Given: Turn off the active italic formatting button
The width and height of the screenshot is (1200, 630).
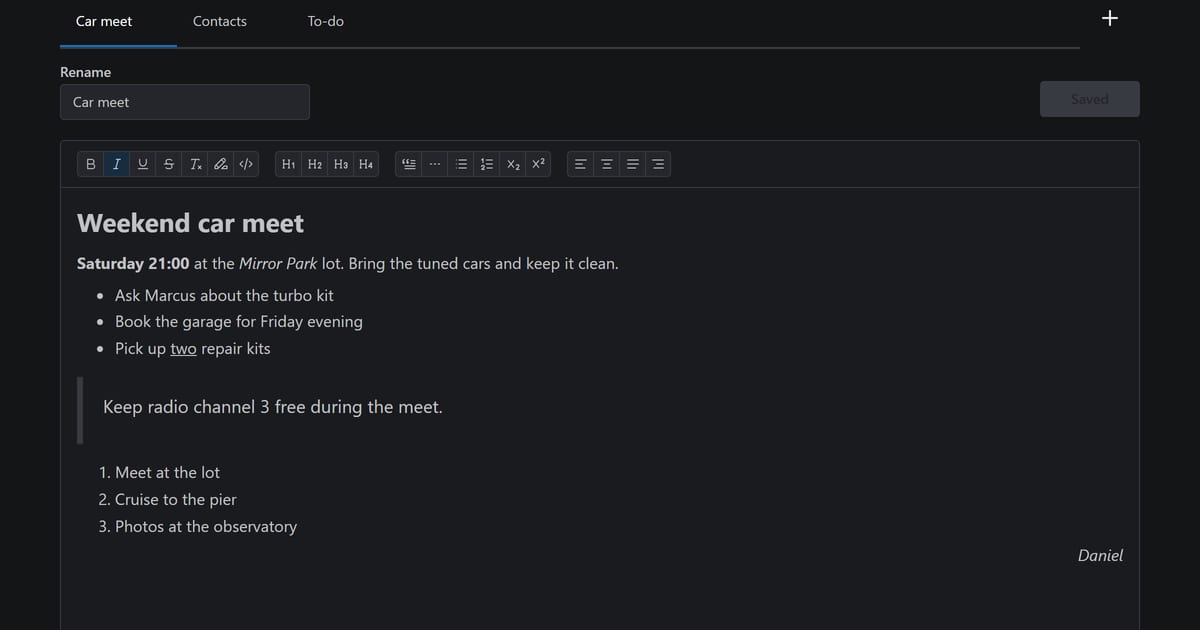Looking at the screenshot, I should (x=117, y=164).
